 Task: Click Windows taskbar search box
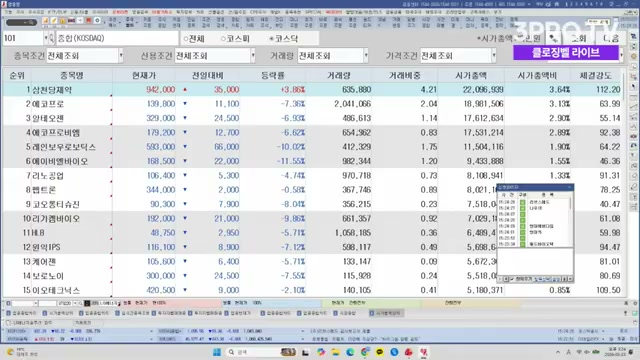(261, 352)
